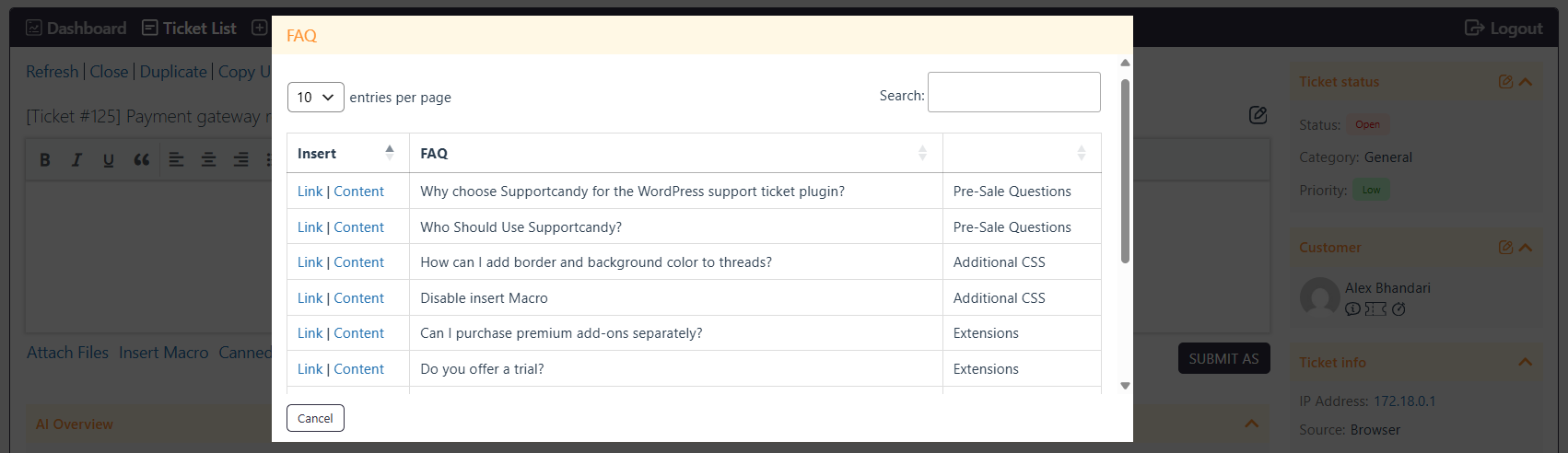Screen dimensions: 1568x453
Task: Open Ticket List in the top navigation
Action: (x=189, y=29)
